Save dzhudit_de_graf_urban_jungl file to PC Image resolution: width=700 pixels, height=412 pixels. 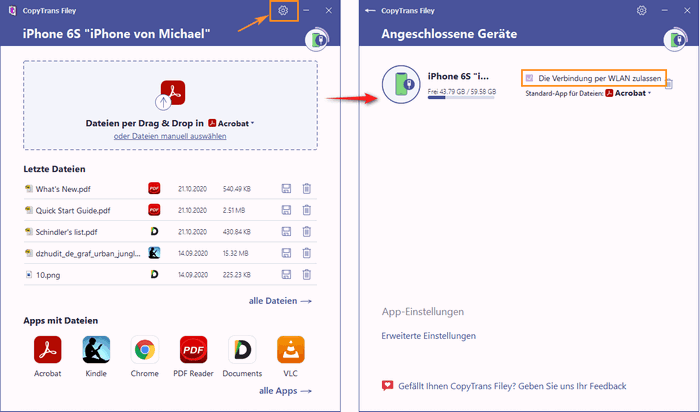coord(286,253)
